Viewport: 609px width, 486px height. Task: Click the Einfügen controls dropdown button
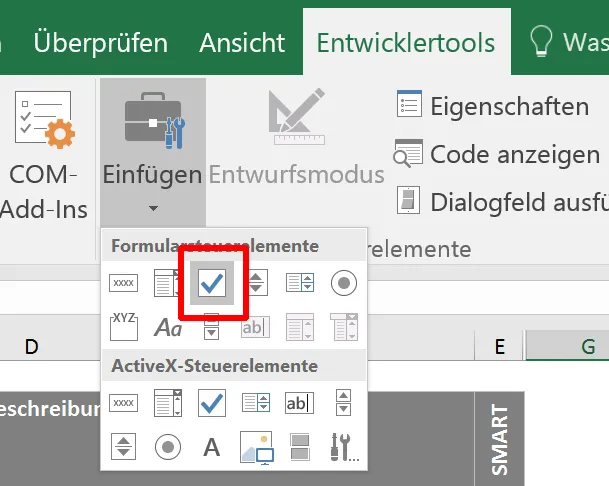pos(153,152)
